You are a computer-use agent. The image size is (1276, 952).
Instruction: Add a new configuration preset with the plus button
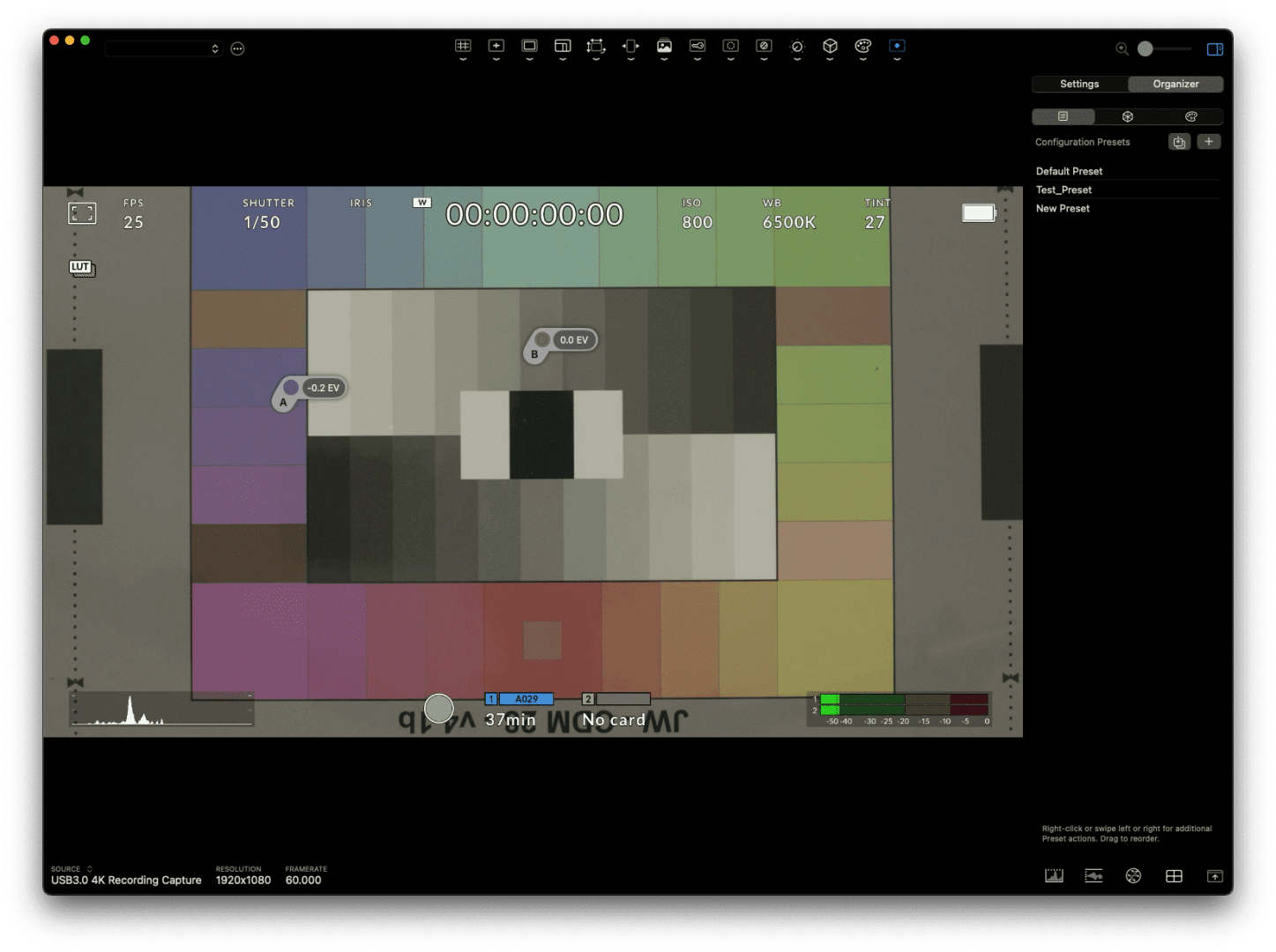1209,141
